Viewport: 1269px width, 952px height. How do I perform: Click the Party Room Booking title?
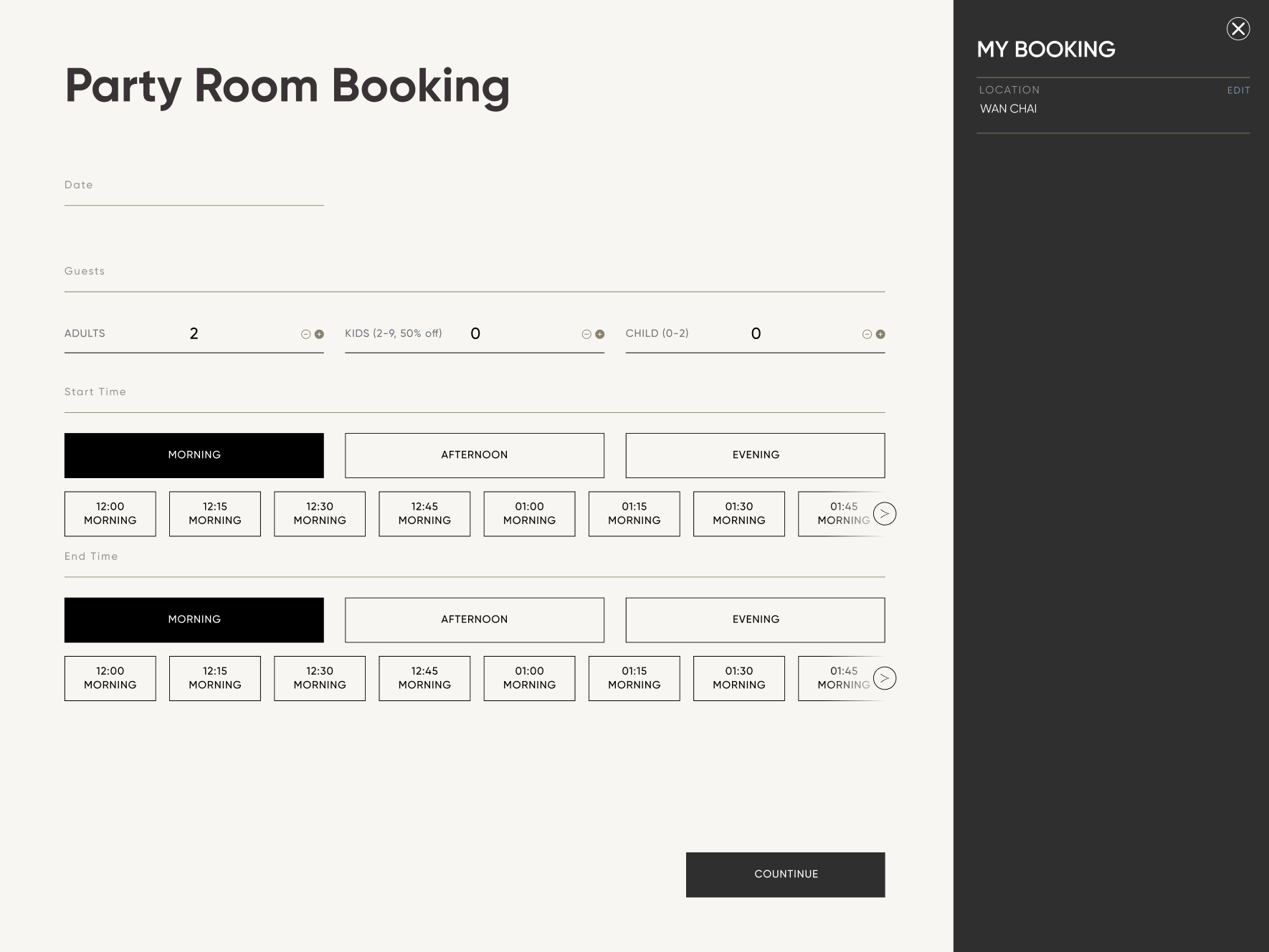287,87
